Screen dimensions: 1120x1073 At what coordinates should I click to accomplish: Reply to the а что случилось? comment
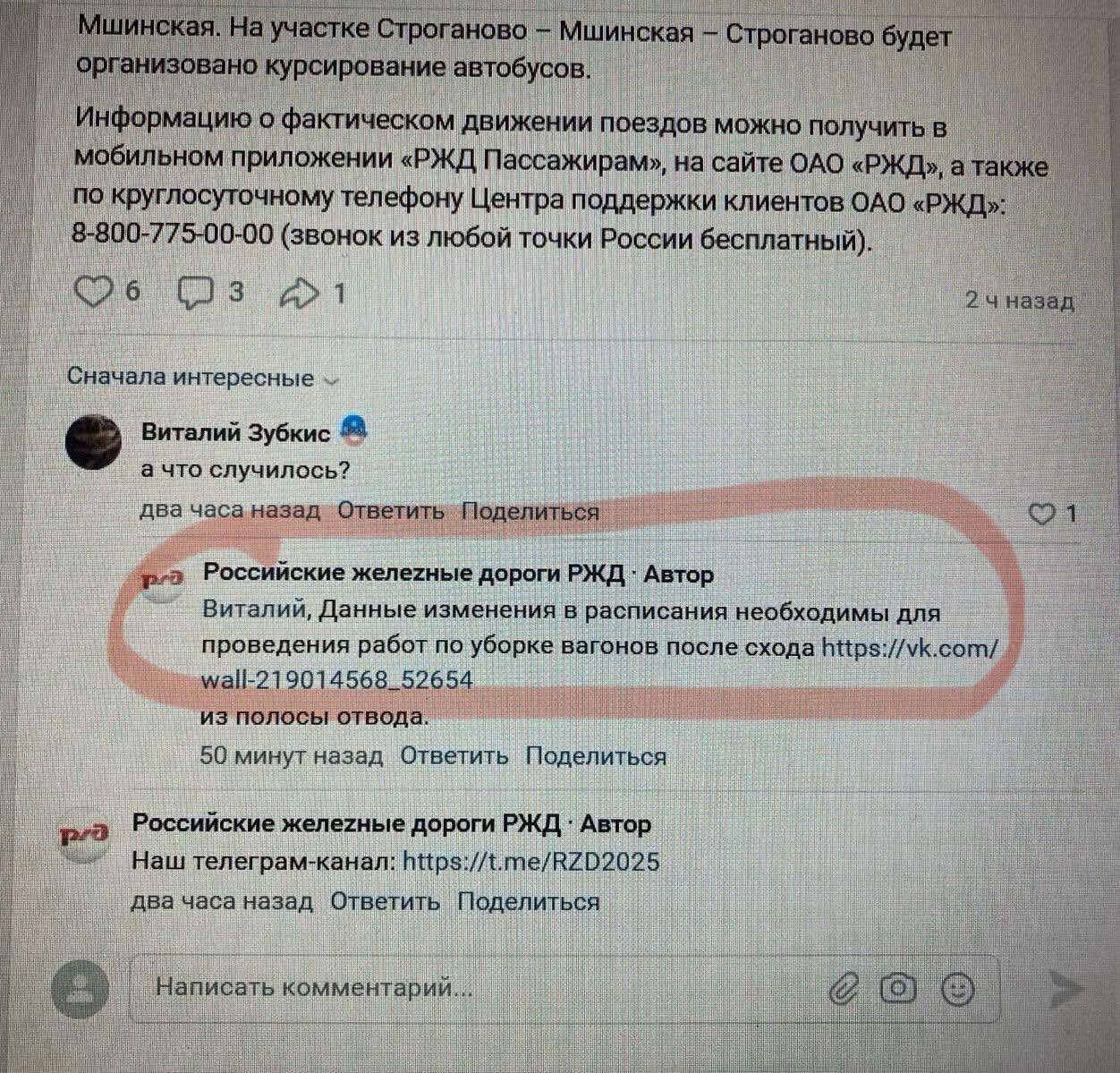pos(390,511)
